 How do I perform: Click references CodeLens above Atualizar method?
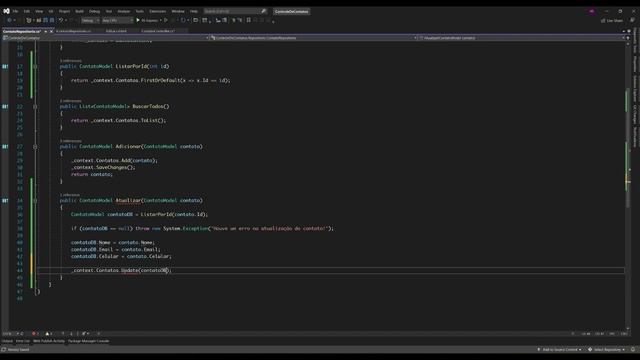[70, 195]
